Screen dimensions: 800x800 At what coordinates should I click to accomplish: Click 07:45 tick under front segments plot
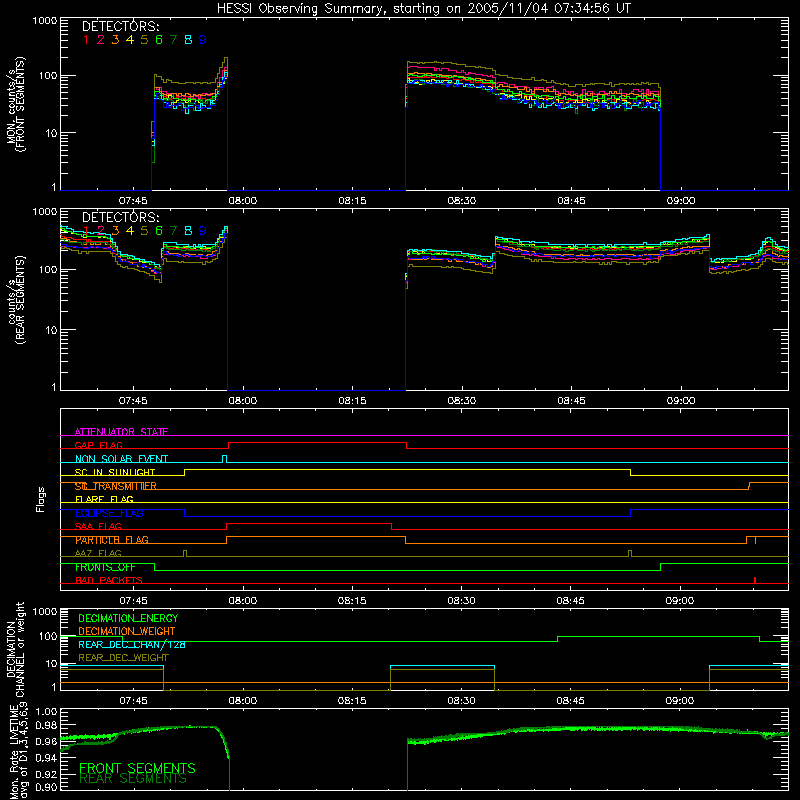(x=133, y=201)
